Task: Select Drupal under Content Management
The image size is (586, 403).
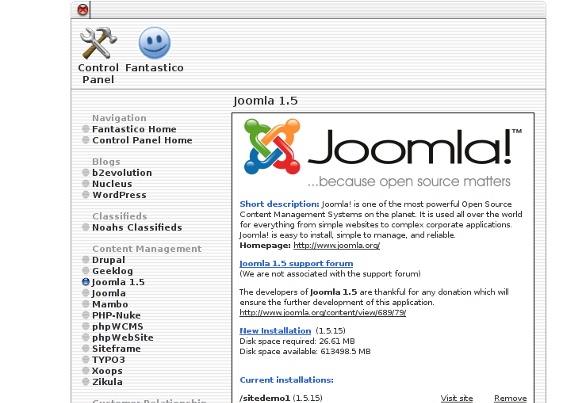Action: (x=109, y=260)
